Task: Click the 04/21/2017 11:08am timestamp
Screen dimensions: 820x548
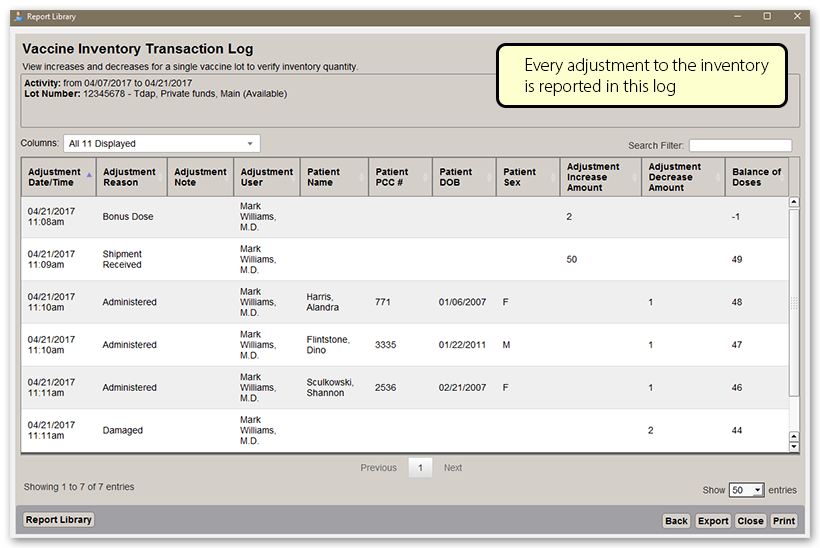Action: [51, 216]
